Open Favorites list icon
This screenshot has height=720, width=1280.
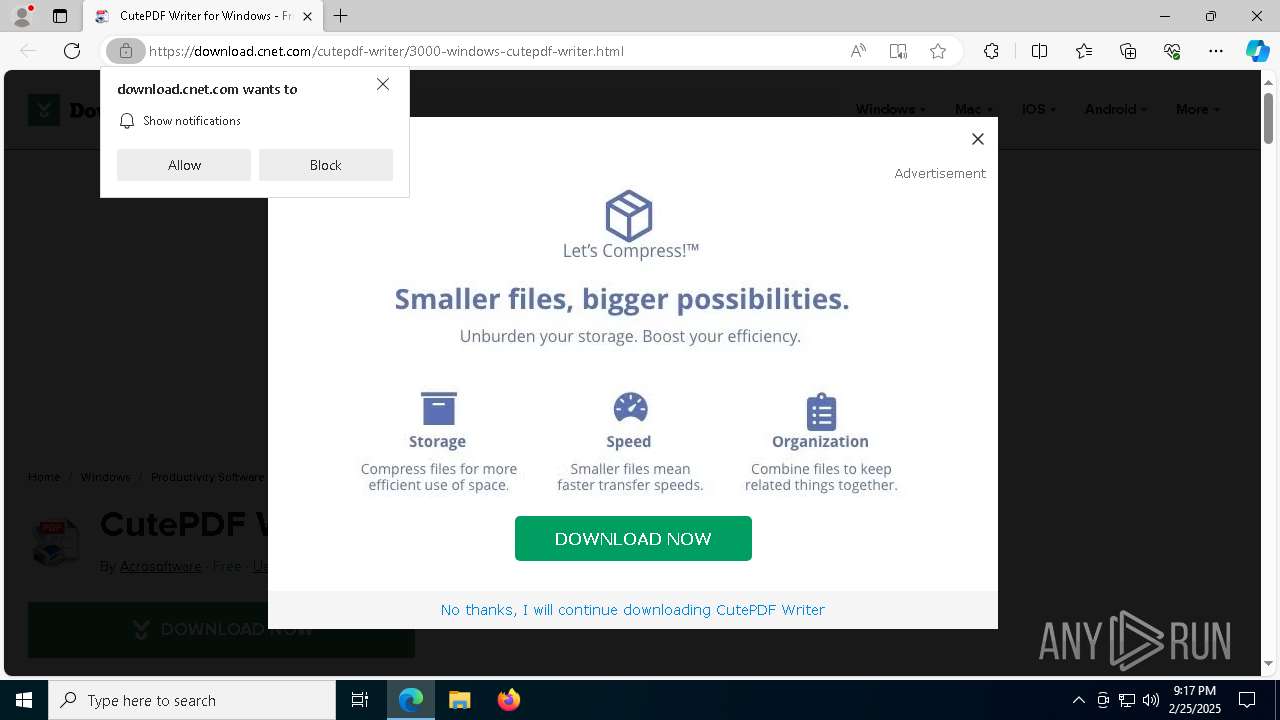click(x=1084, y=51)
